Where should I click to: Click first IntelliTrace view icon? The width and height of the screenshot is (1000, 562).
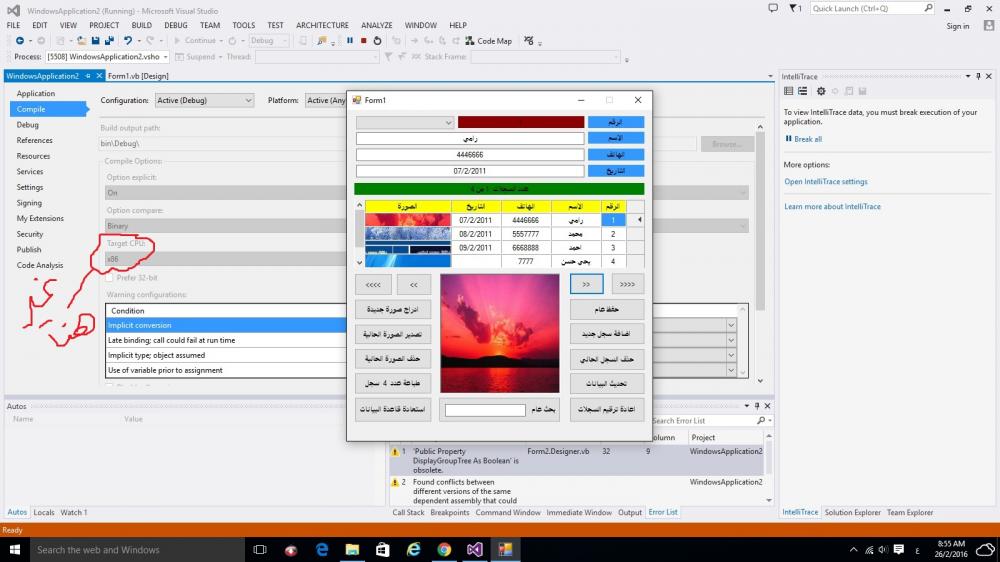click(x=788, y=91)
